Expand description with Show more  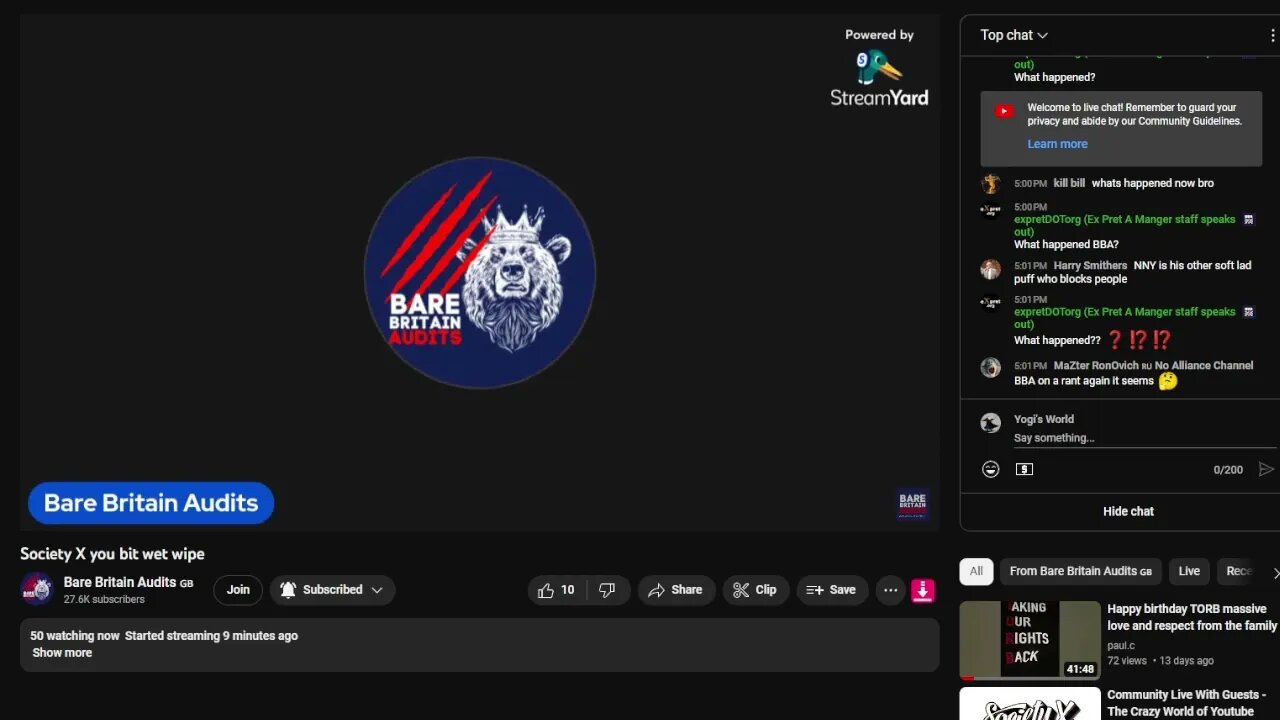click(62, 652)
